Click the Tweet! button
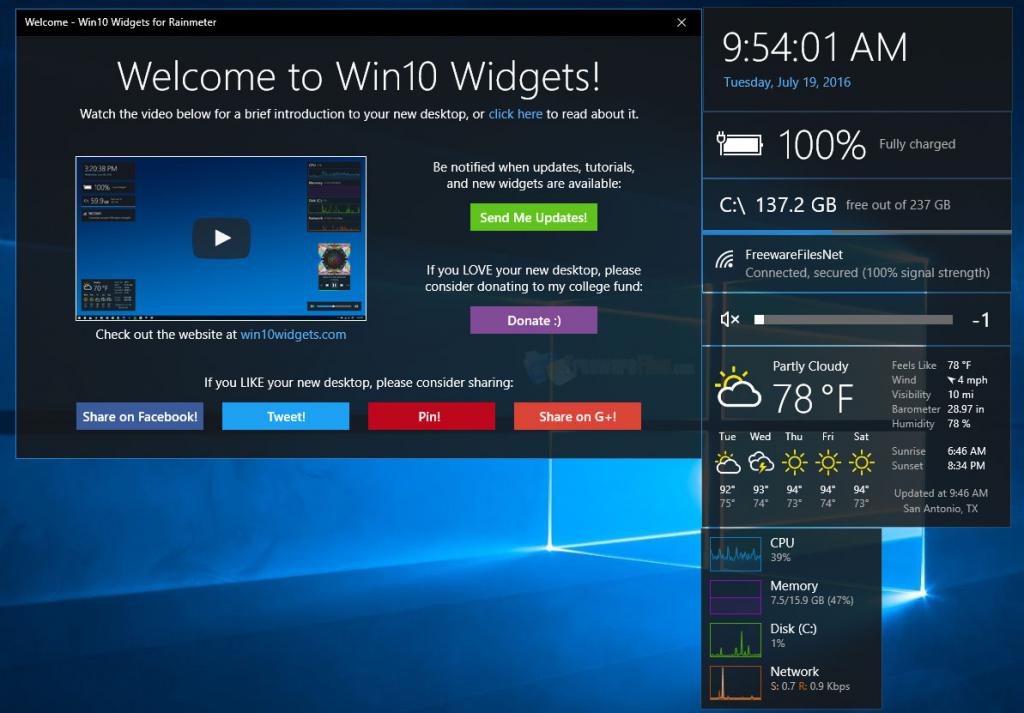Viewport: 1024px width, 713px height. pyautogui.click(x=285, y=417)
